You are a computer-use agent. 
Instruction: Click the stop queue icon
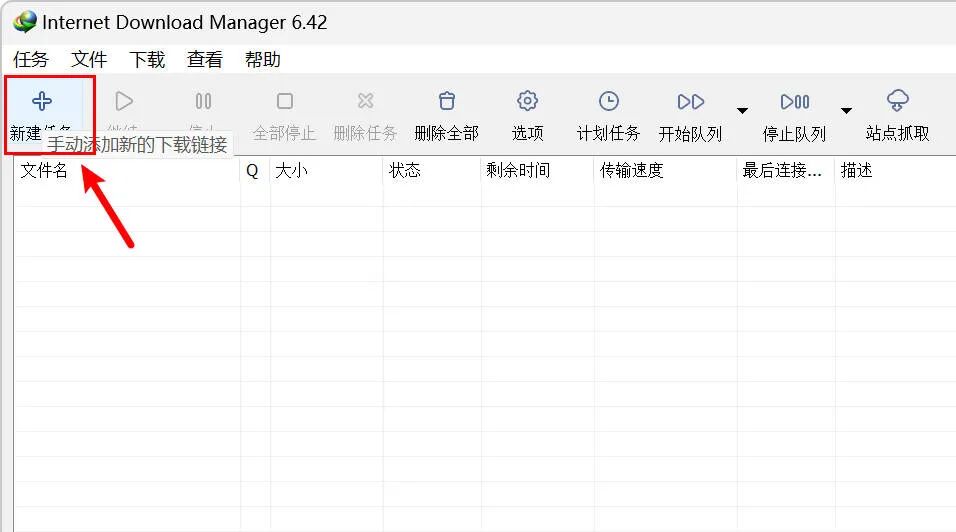point(795,101)
